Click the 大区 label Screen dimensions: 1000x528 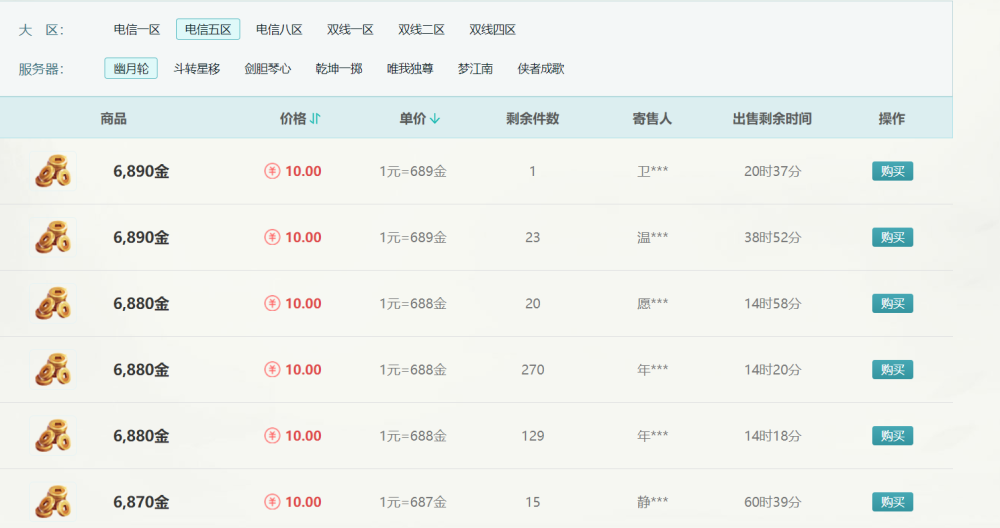41,30
